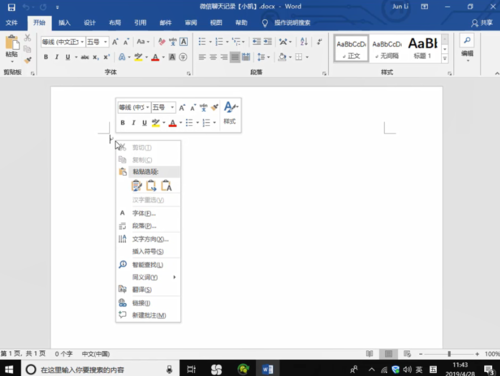The image size is (500, 376).
Task: Click Numbering list icon in ribbon
Action: tap(219, 42)
